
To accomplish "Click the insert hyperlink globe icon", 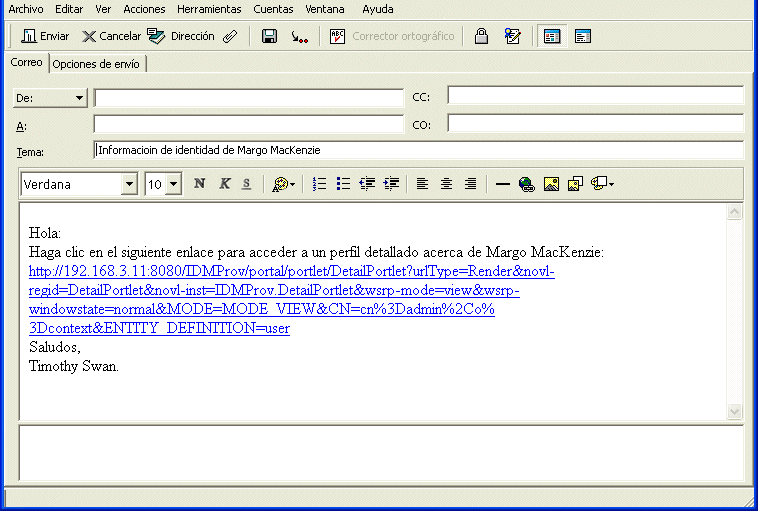I will point(526,184).
